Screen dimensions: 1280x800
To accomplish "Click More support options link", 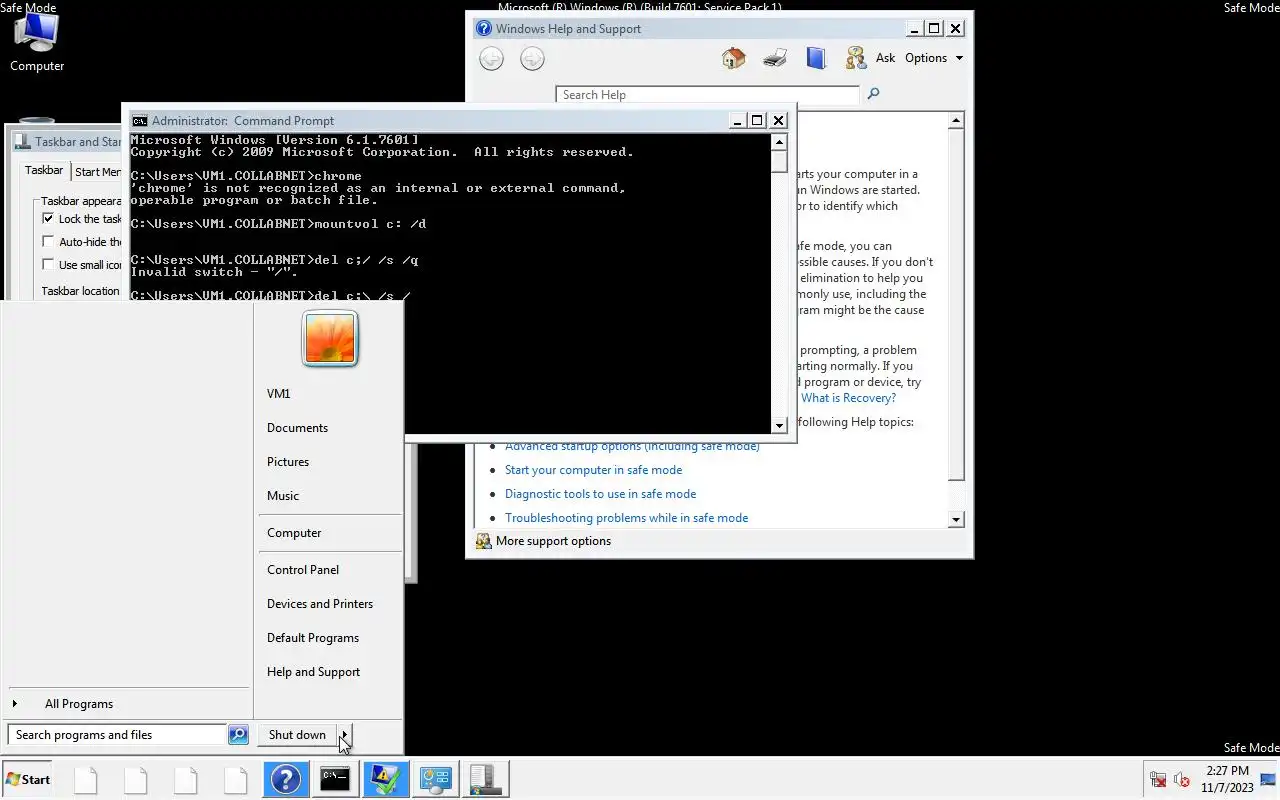I will tap(553, 541).
